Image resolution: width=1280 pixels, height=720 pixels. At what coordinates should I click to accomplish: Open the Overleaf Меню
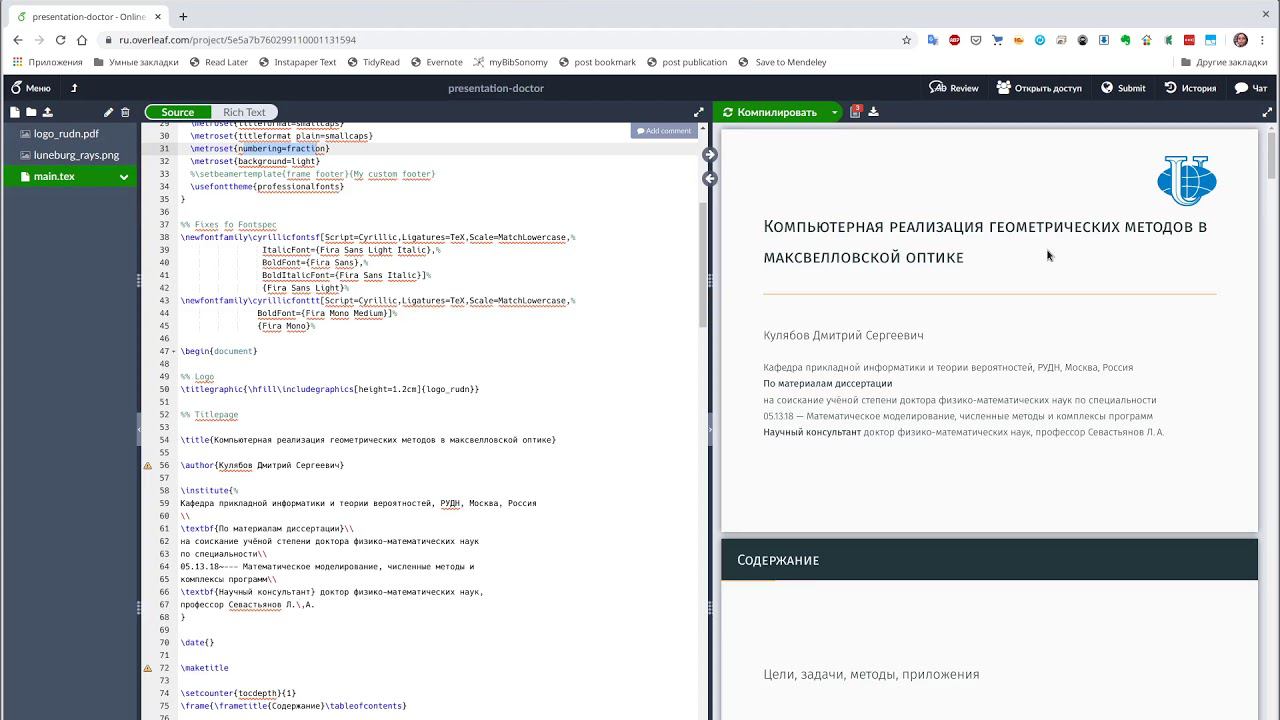click(x=31, y=88)
